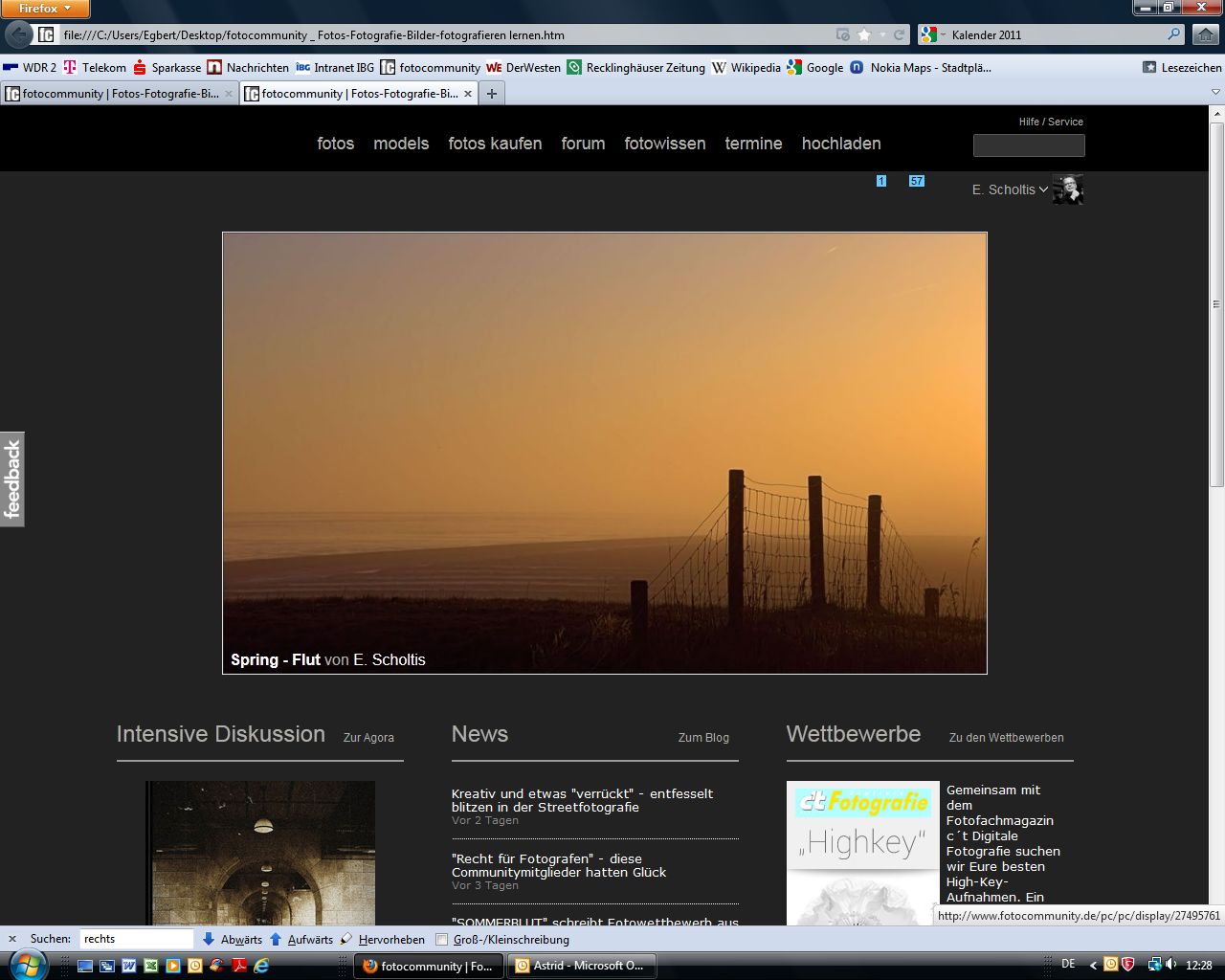Open the list-all-tabs dropdown arrow

tap(1215, 93)
